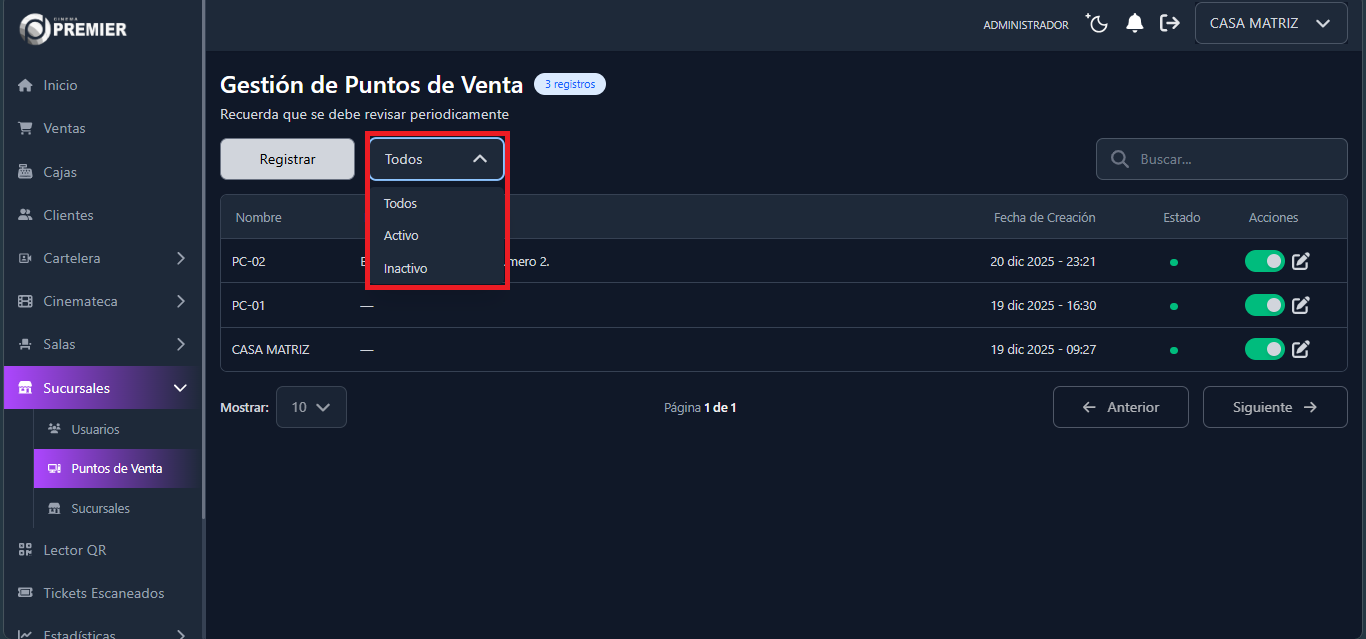Go to next page via Siguiente
This screenshot has height=639, width=1366.
(x=1275, y=407)
